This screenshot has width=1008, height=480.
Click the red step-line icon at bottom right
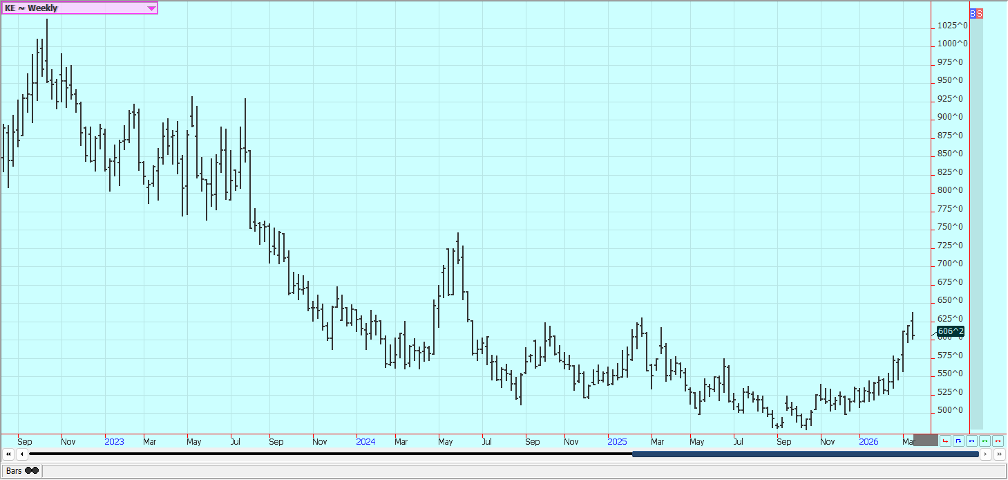click(x=946, y=440)
